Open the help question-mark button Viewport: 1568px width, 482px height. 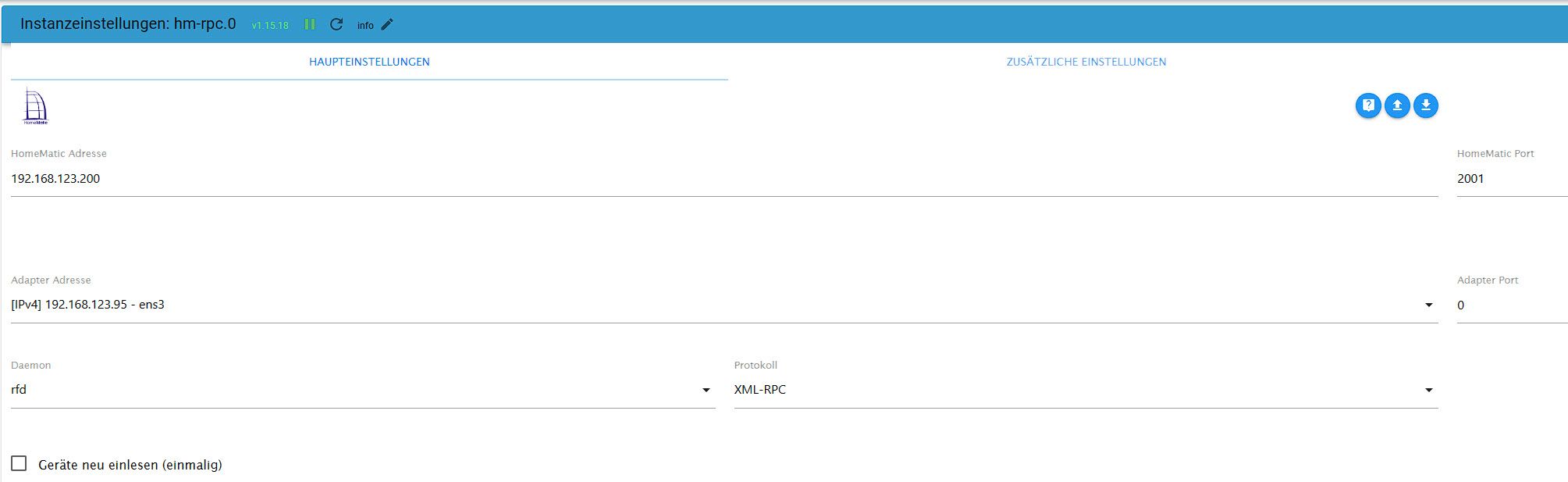click(x=1367, y=105)
